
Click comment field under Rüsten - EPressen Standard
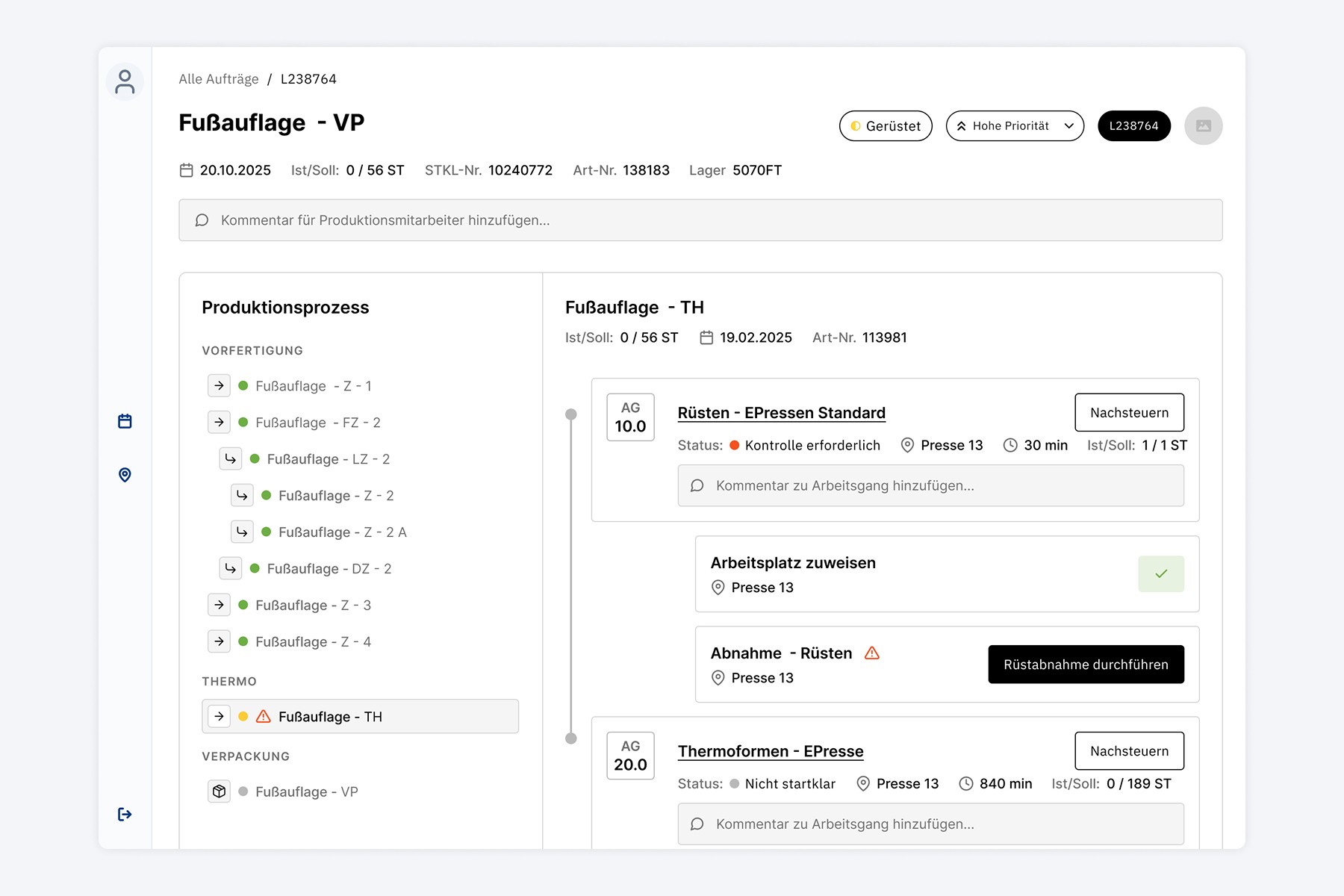point(931,486)
